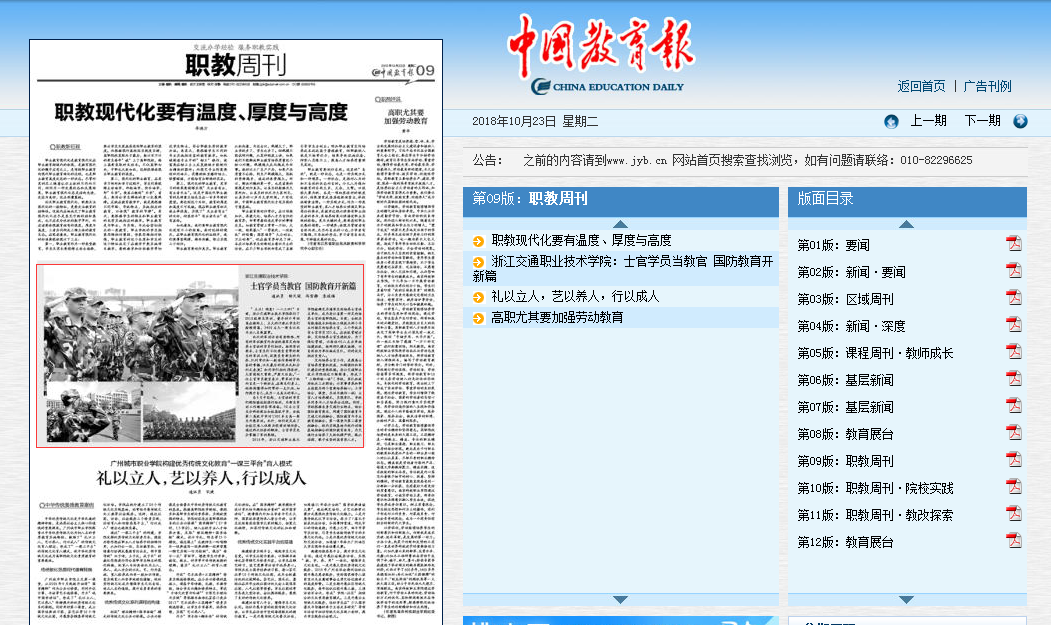1051x625 pixels.
Task: Download PDF of 第03版 区域周刊
Action: click(x=1013, y=298)
